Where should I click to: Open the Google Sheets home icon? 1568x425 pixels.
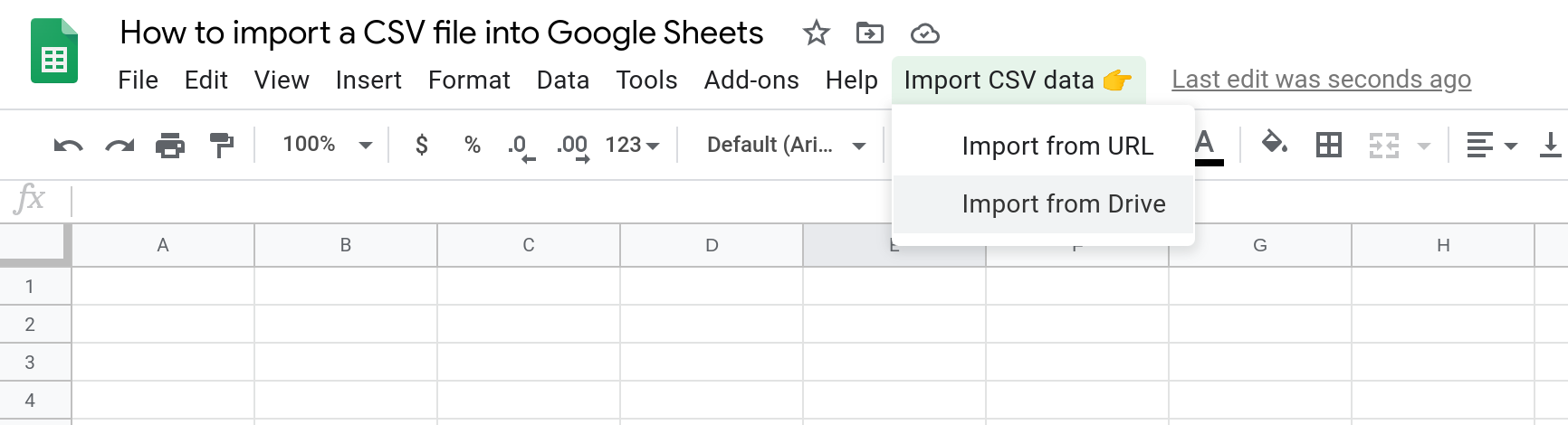point(54,52)
